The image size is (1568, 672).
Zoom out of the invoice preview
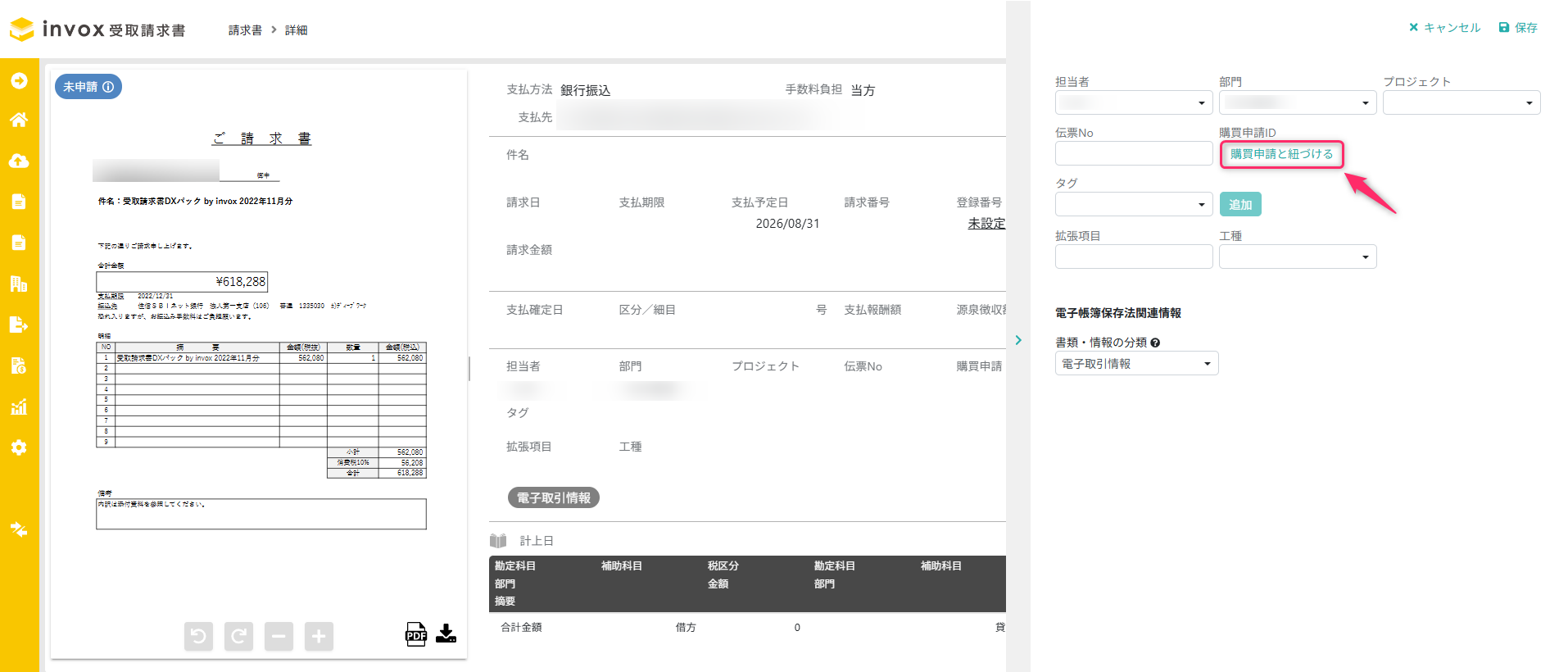pyautogui.click(x=279, y=636)
